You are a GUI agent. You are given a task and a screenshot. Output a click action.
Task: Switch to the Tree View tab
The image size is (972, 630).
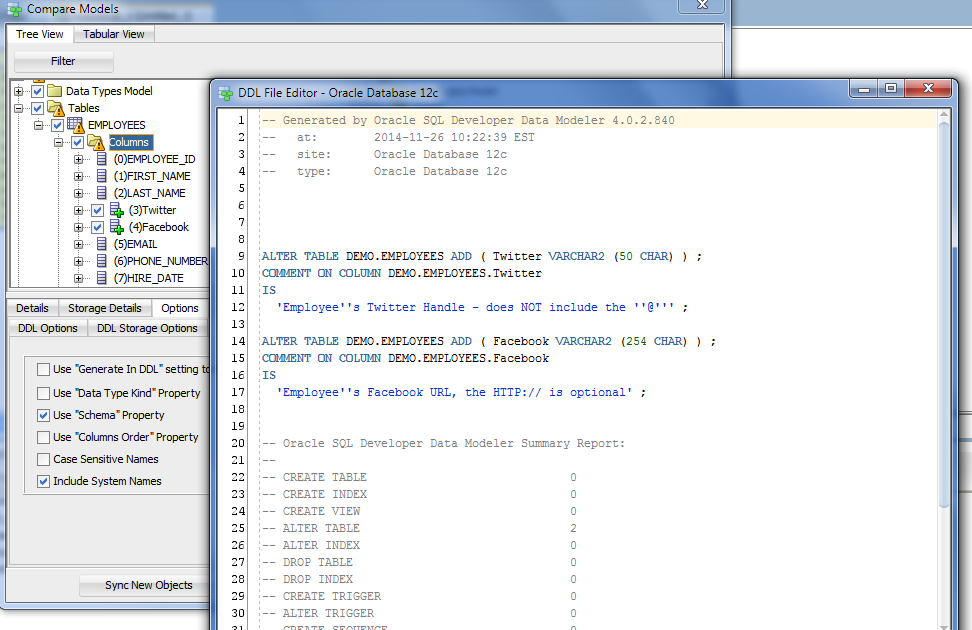click(x=40, y=34)
